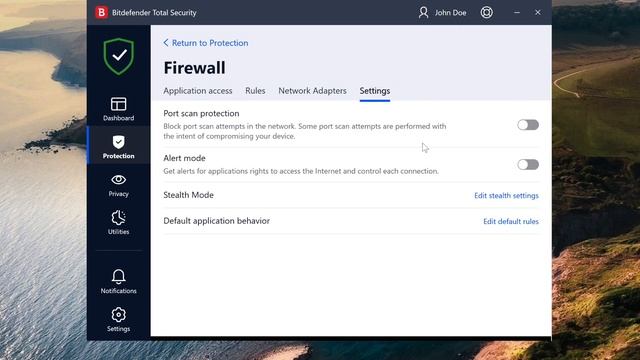Open the Network Adapters tab
640x360 pixels.
coord(312,91)
